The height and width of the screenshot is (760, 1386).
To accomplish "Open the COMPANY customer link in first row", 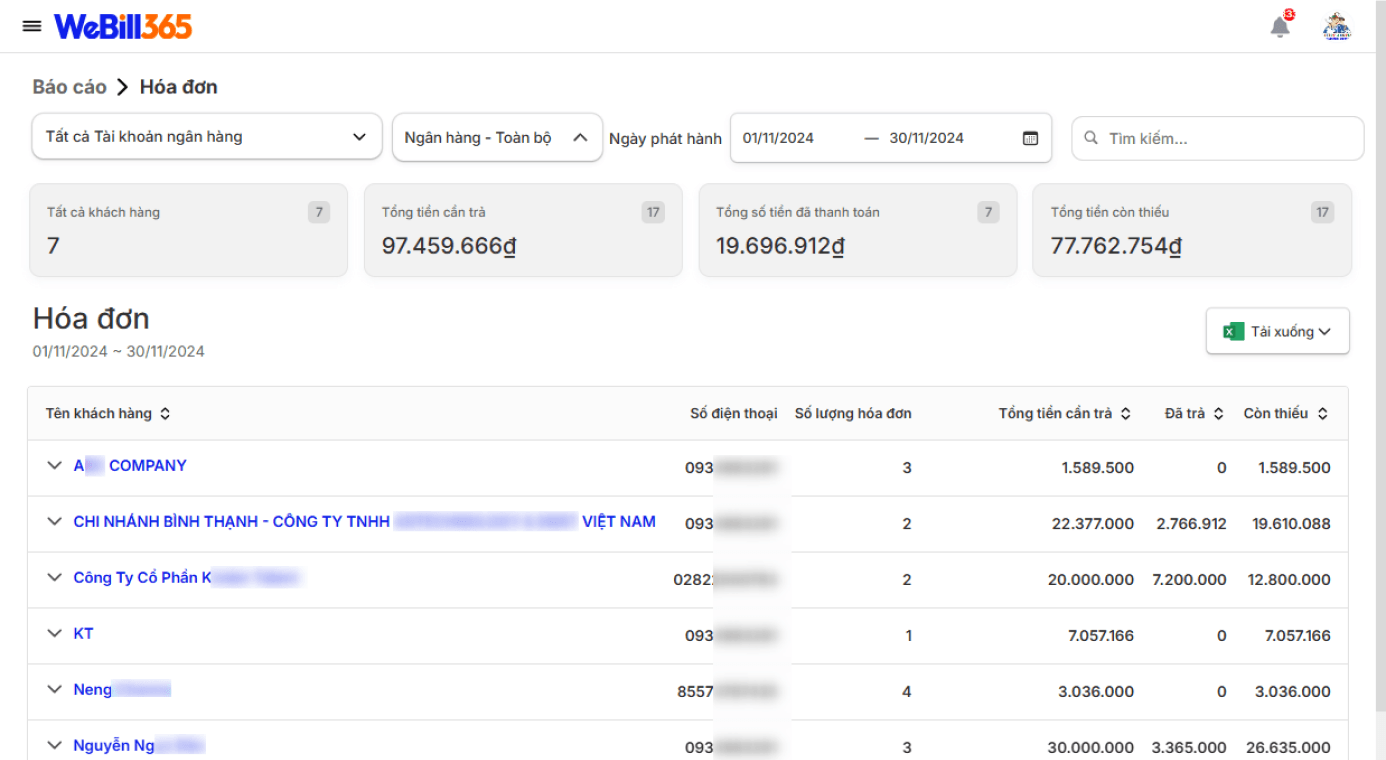I will click(x=130, y=466).
